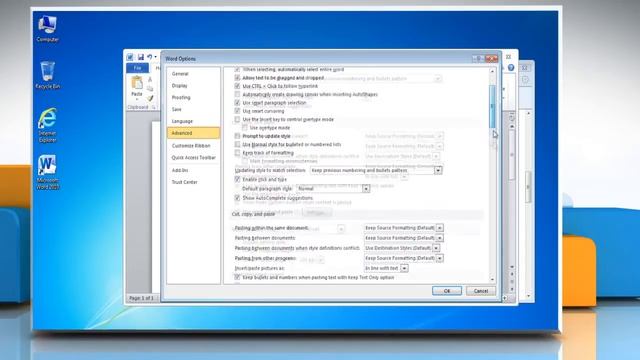Select Proofing category in Word Options

coord(181,98)
